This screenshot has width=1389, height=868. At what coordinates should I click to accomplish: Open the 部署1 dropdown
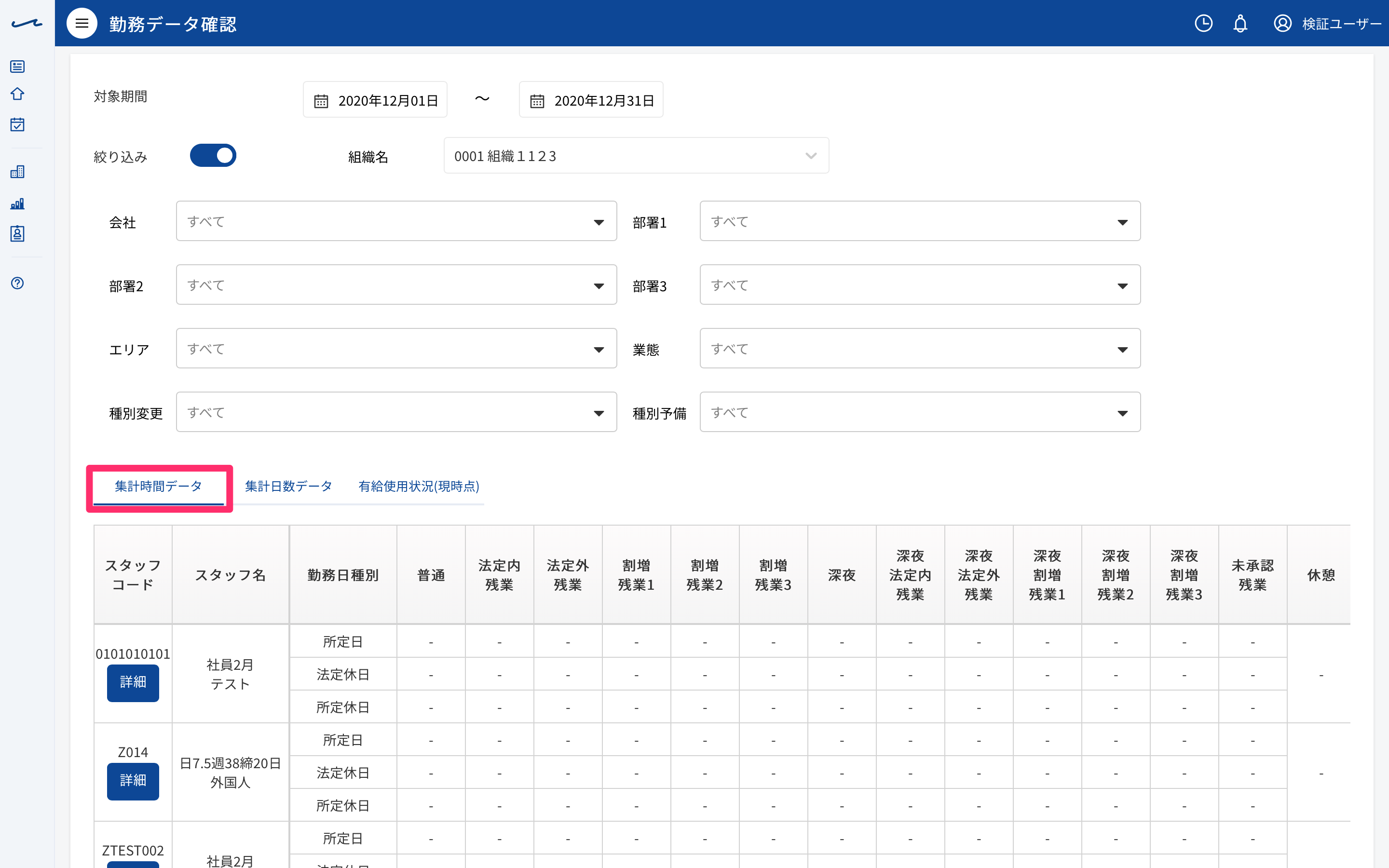[920, 221]
